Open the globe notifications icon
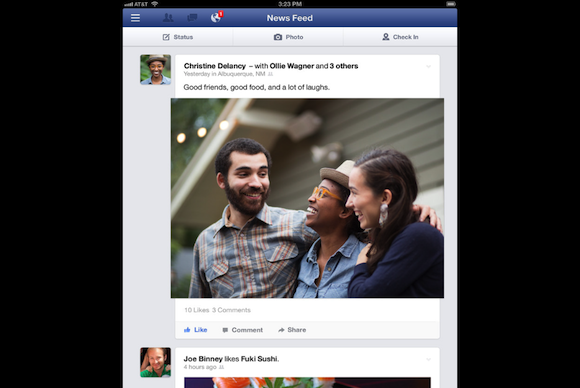This screenshot has height=388, width=580. 216,17
